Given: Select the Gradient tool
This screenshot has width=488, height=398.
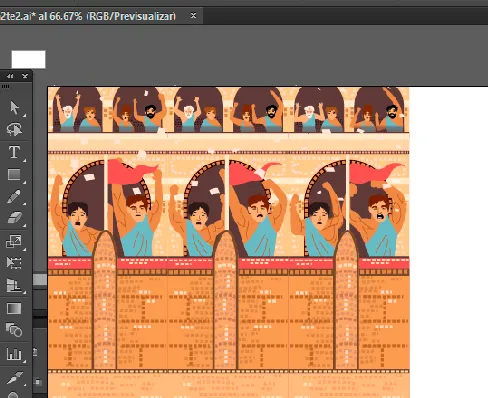Looking at the screenshot, I should [x=14, y=308].
